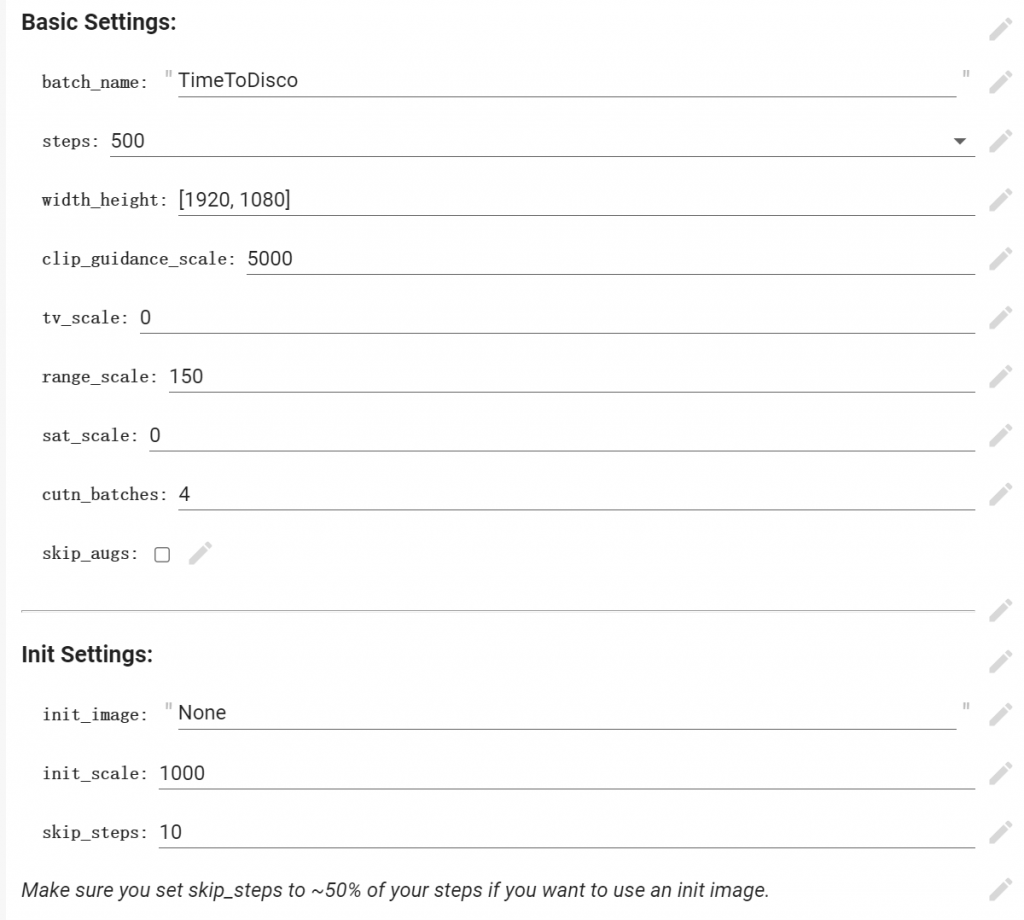Click the tv_scale value field
Viewport: 1024px width, 920px height.
(x=557, y=318)
